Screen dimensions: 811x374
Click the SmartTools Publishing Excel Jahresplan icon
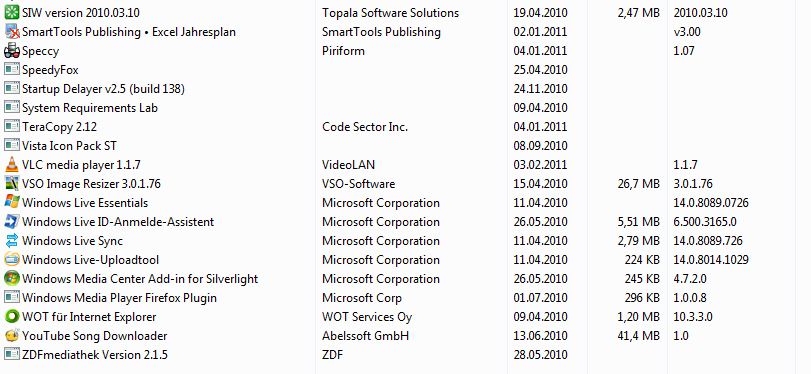point(11,32)
